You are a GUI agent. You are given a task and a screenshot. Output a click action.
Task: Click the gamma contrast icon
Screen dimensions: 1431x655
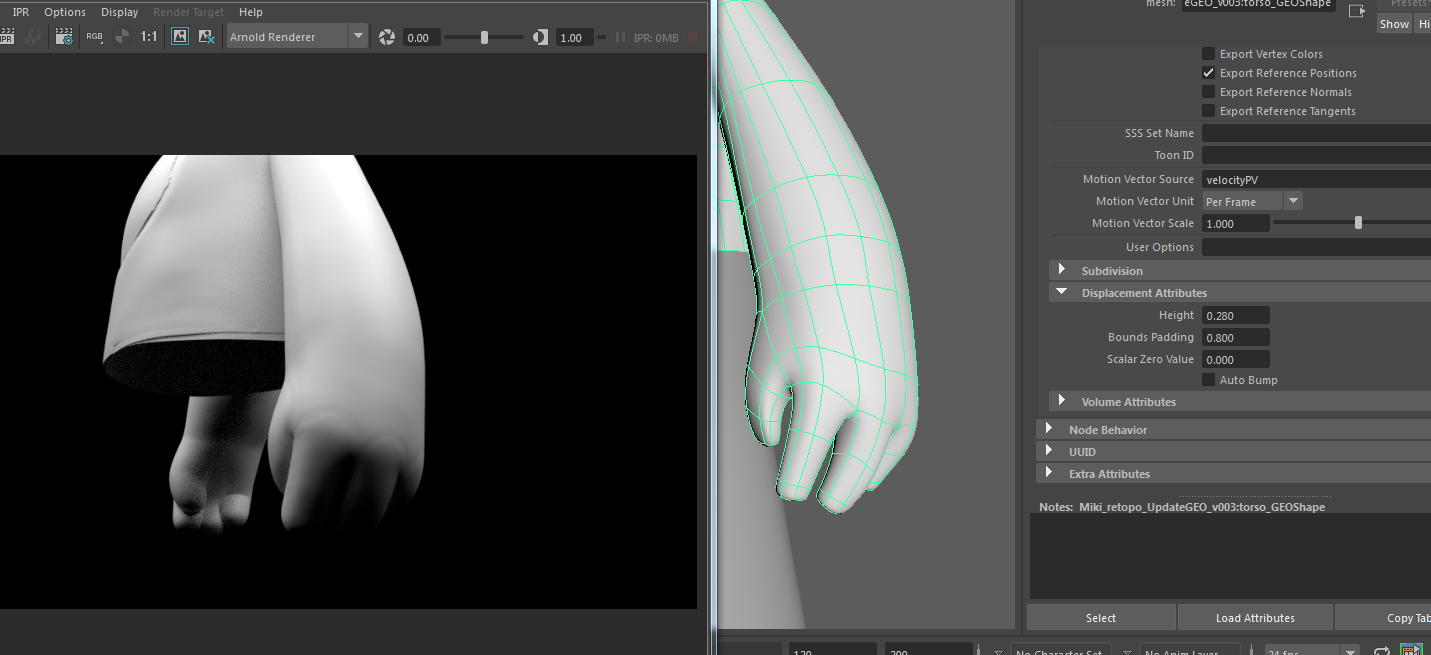pyautogui.click(x=540, y=37)
